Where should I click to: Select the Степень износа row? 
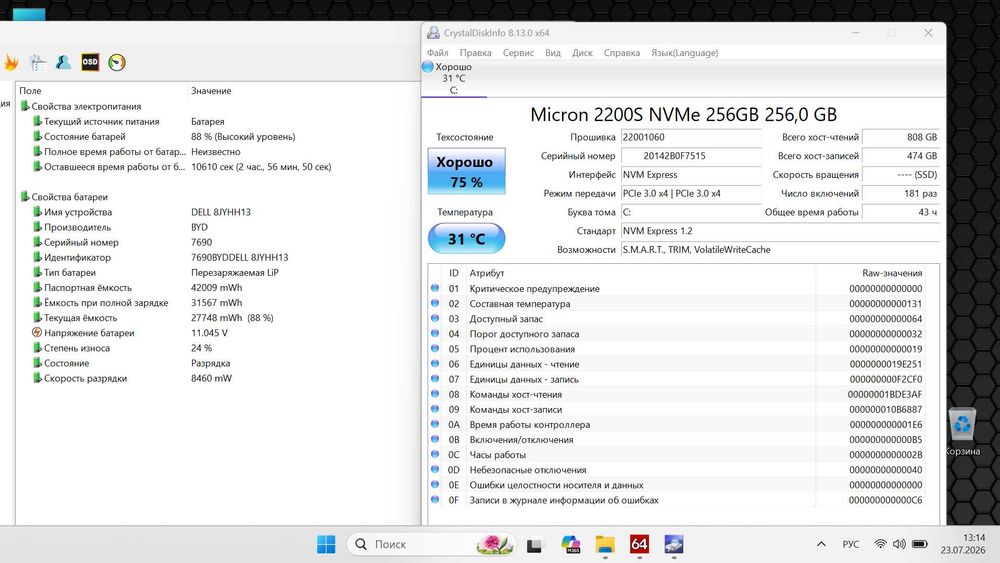pyautogui.click(x=217, y=347)
